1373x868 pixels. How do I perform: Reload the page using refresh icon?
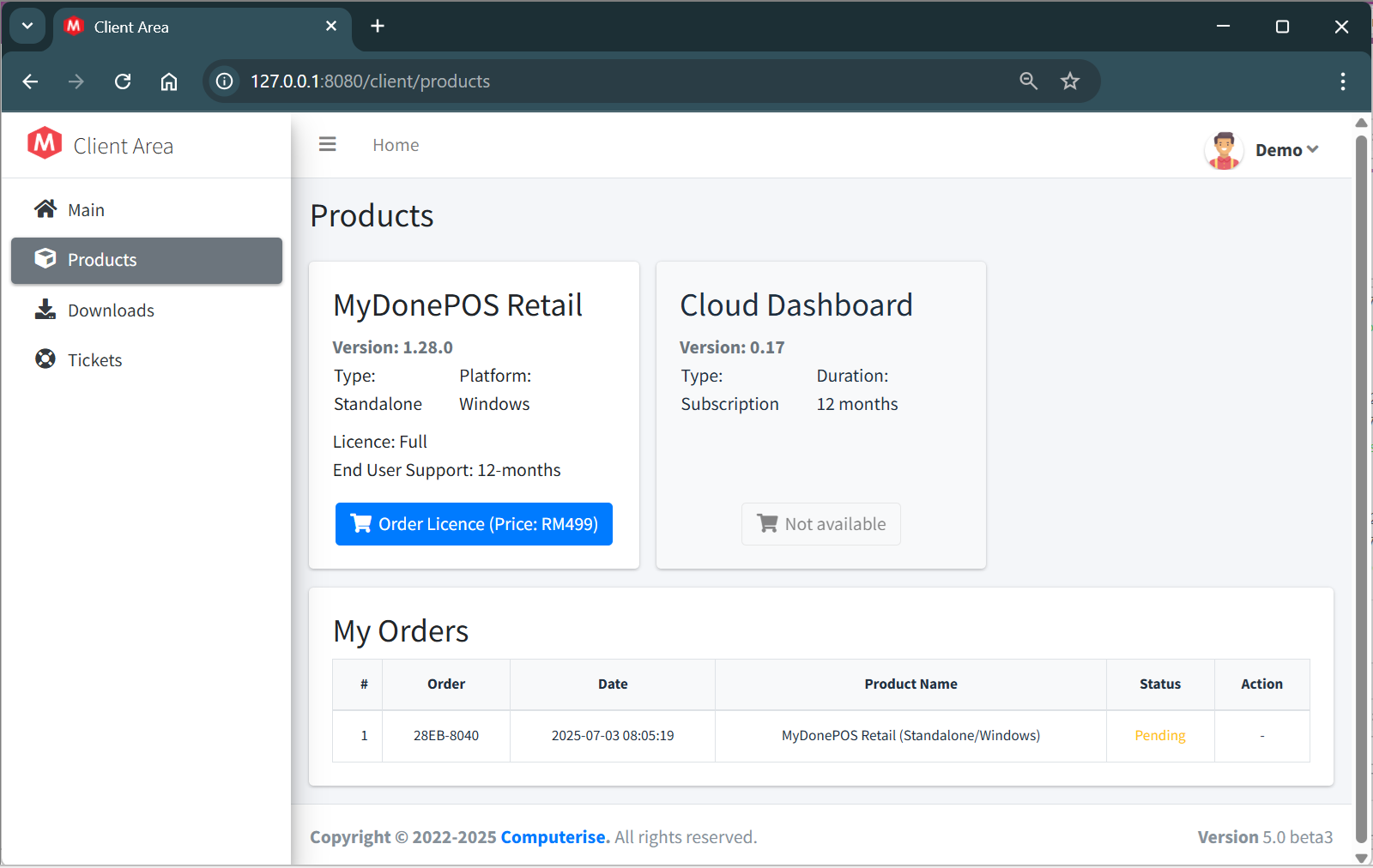click(x=123, y=81)
